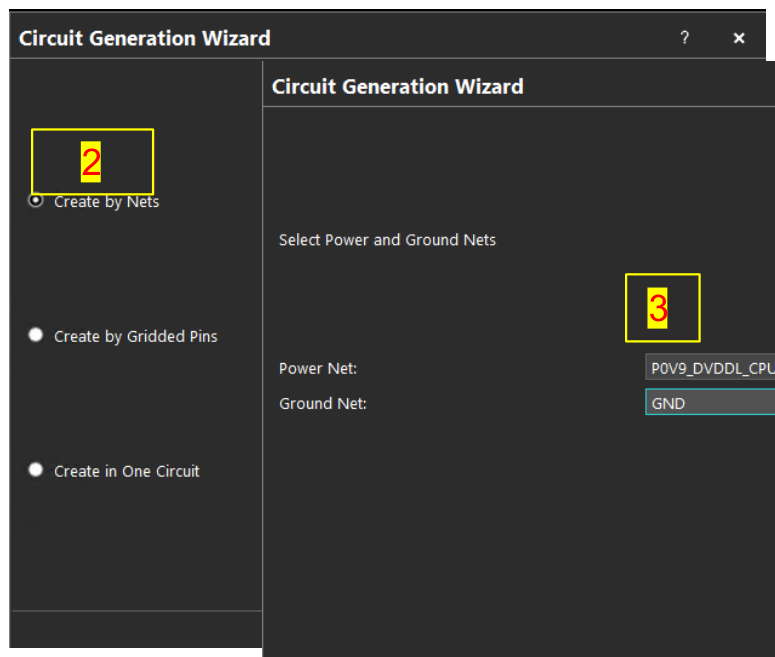Click the Power Net: label
This screenshot has width=775, height=657.
[318, 368]
